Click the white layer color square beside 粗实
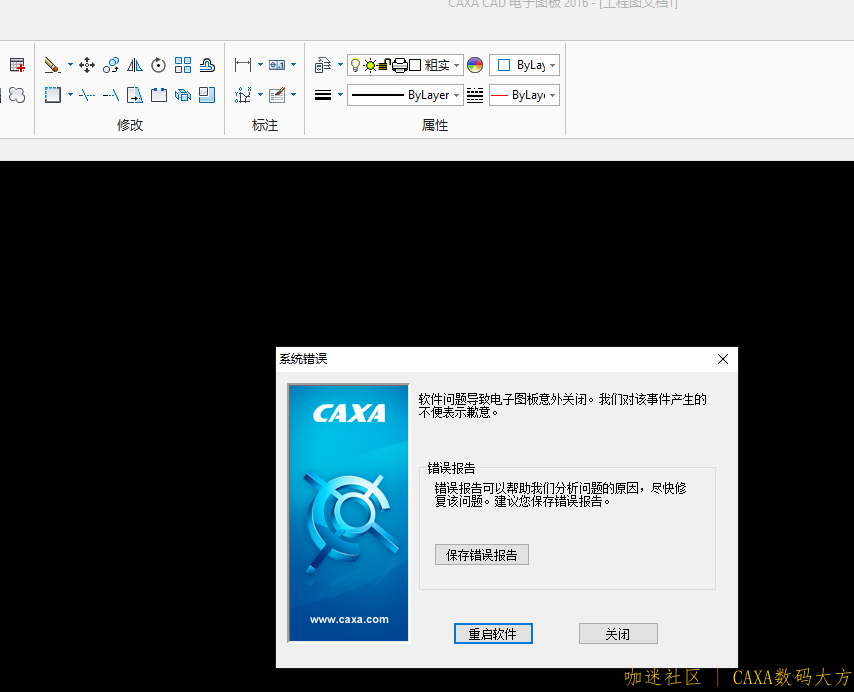 415,65
